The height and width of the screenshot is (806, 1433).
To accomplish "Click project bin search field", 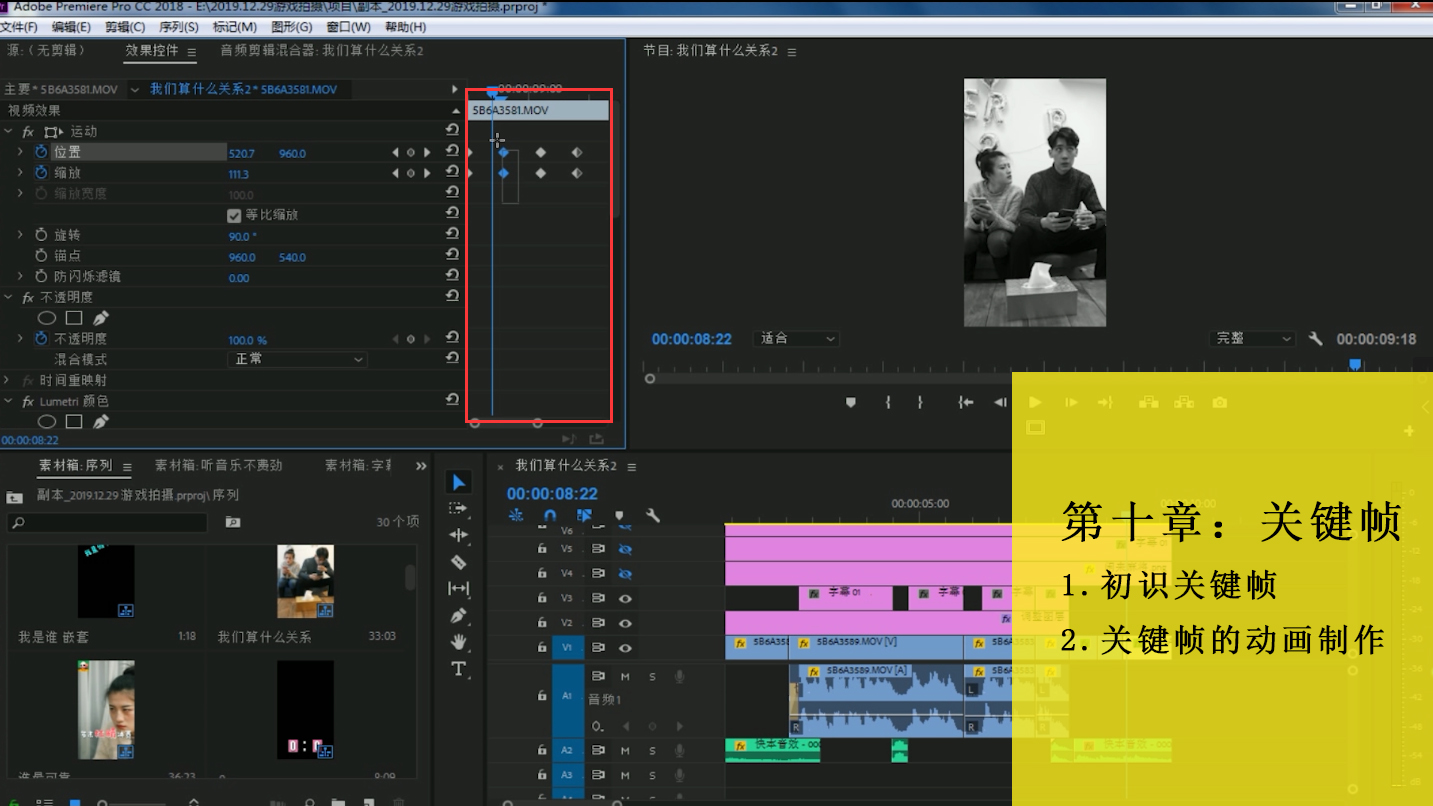I will pos(107,522).
